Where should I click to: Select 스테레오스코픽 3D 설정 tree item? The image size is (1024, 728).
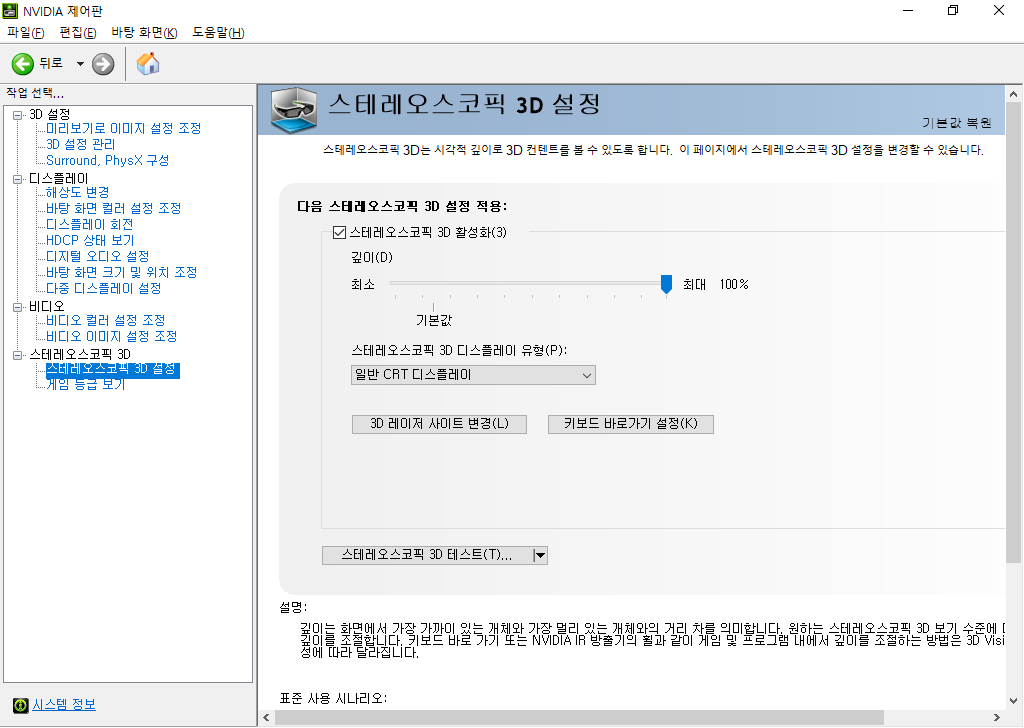tap(112, 370)
